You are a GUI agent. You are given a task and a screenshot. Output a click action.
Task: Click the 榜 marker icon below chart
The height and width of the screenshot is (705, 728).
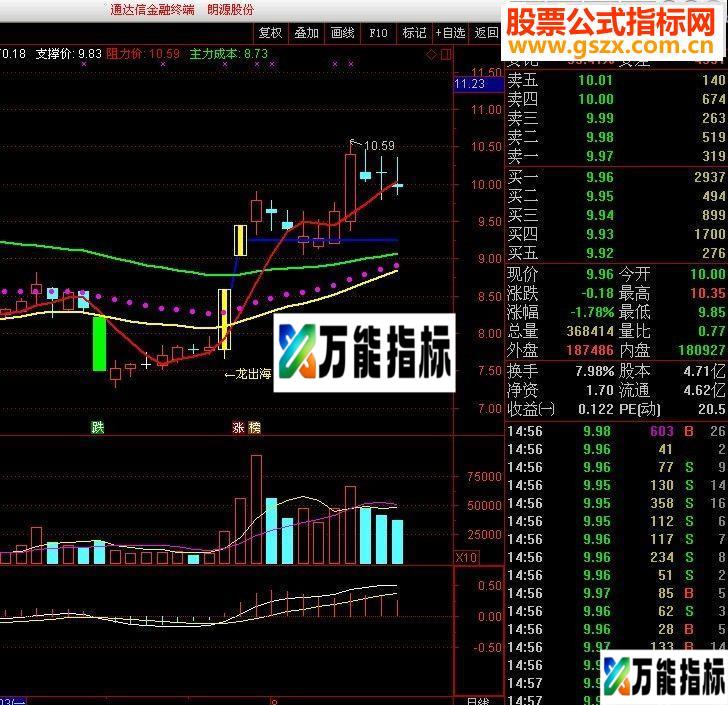[254, 427]
